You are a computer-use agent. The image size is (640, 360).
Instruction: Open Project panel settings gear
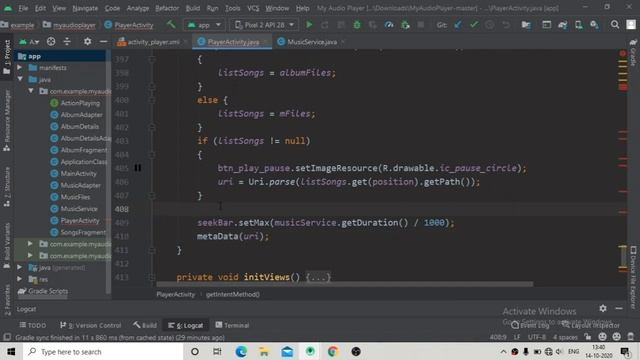[x=87, y=41]
